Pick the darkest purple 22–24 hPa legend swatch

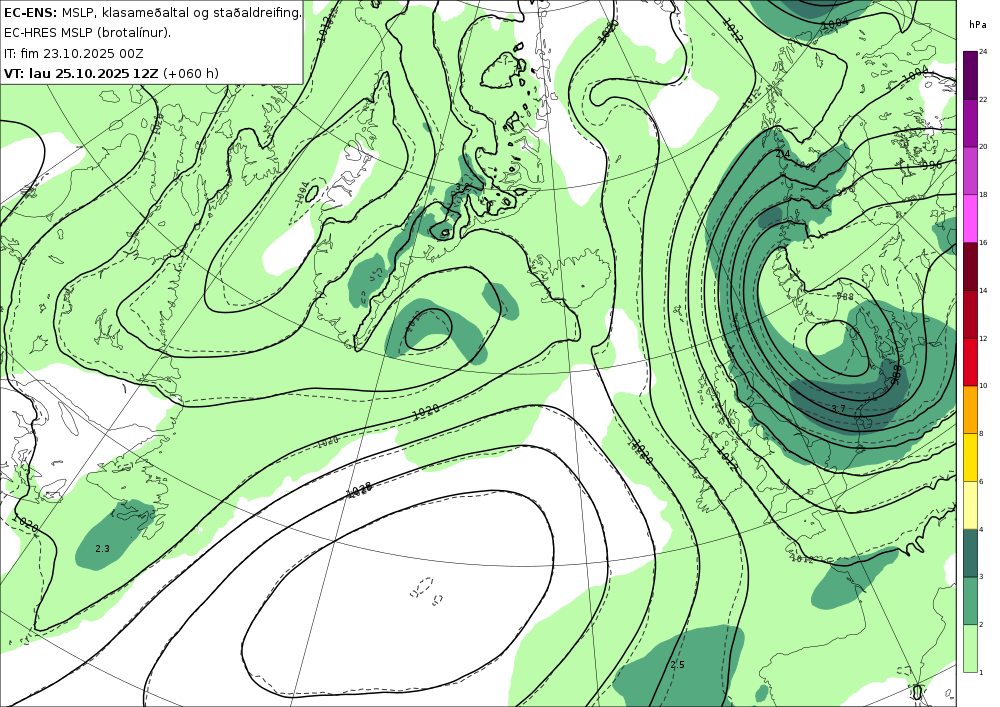click(971, 75)
